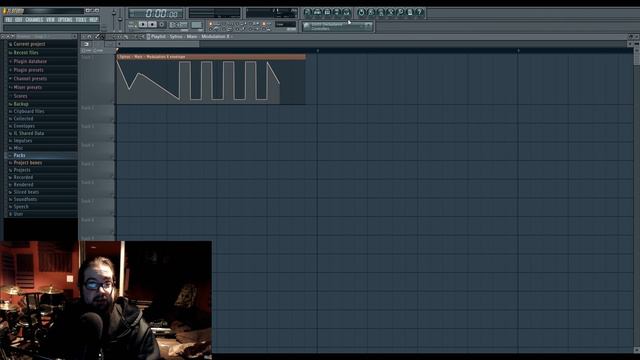Click the Track 1 header

pos(98,79)
